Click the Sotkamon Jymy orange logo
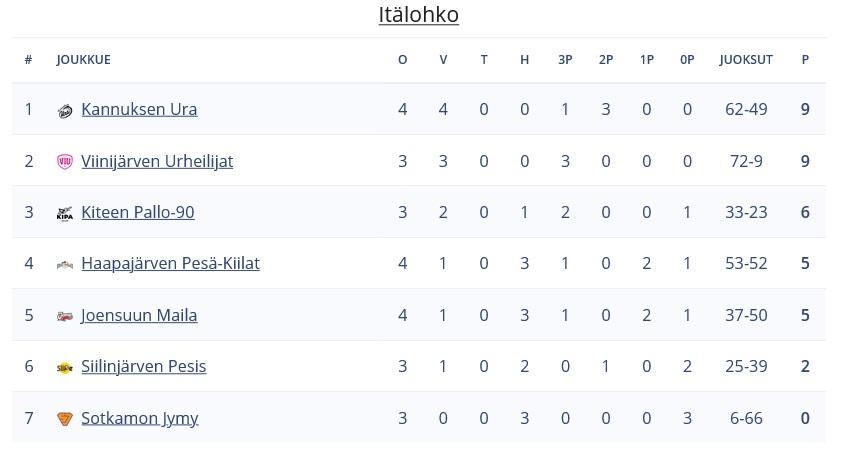The height and width of the screenshot is (452, 842). tap(65, 419)
